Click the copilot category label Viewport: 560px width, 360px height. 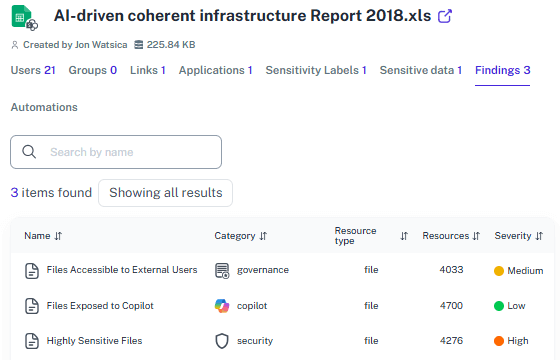(x=252, y=306)
